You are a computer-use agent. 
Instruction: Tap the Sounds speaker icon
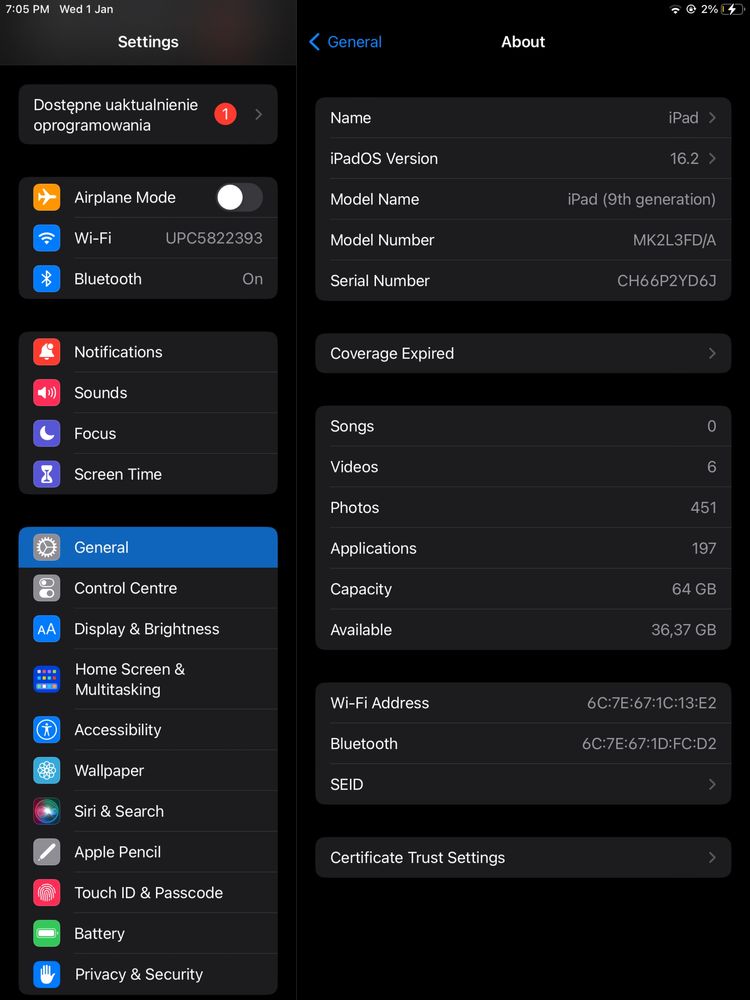pos(47,392)
